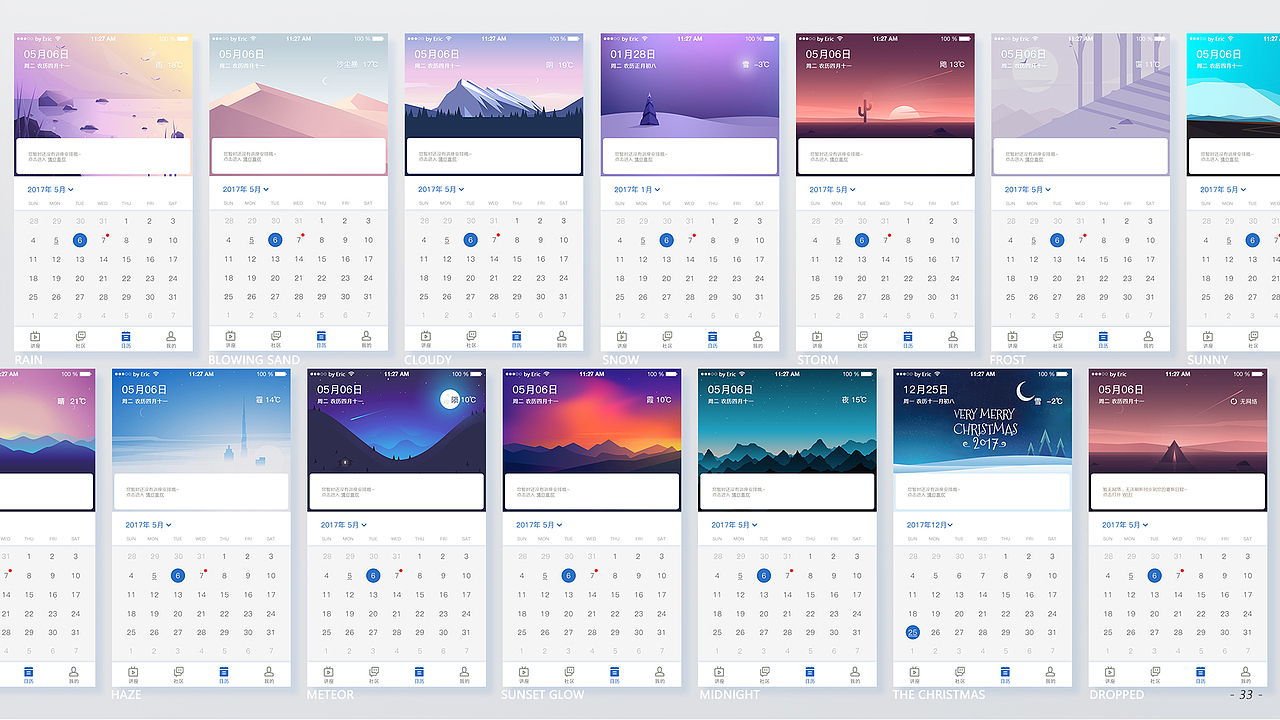Open the community icon in MIDNIGHT screen
The height and width of the screenshot is (720, 1280).
(764, 672)
